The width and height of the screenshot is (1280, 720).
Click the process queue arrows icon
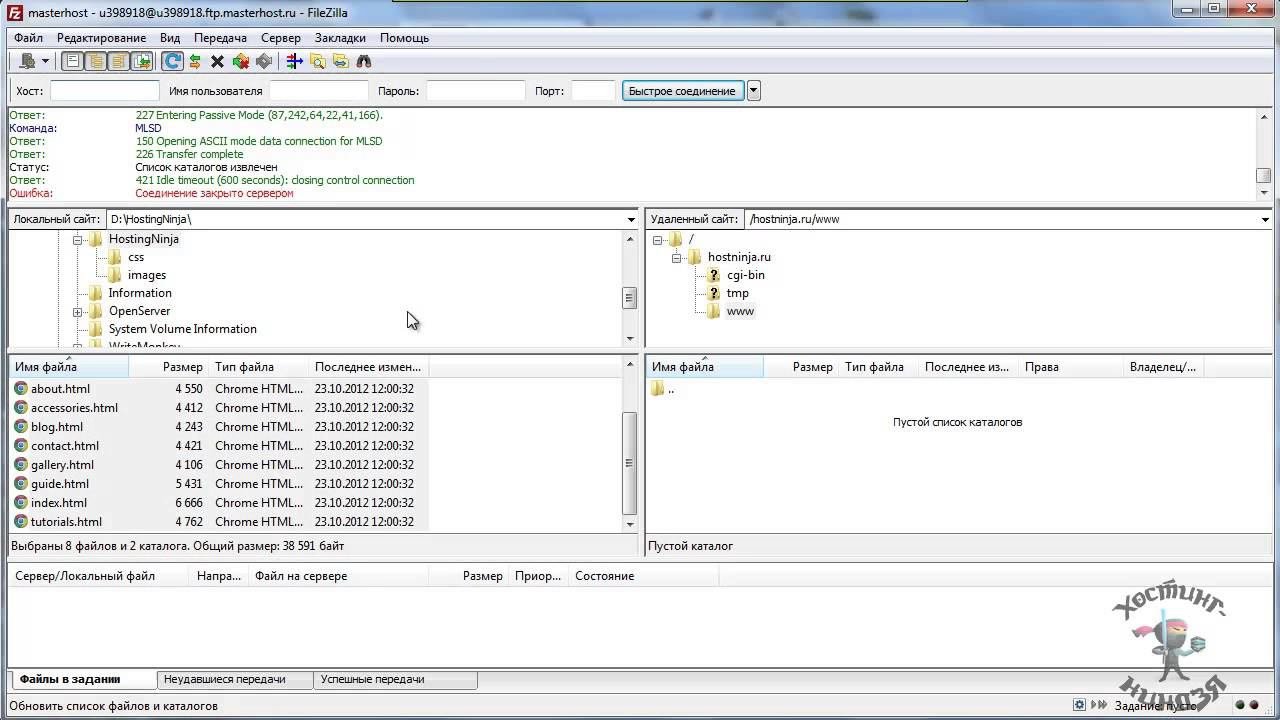195,62
